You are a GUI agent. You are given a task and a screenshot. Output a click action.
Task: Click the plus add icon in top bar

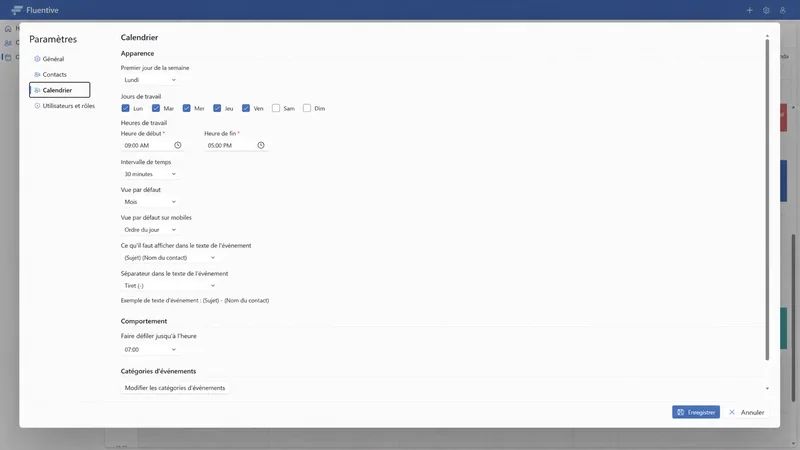749,10
